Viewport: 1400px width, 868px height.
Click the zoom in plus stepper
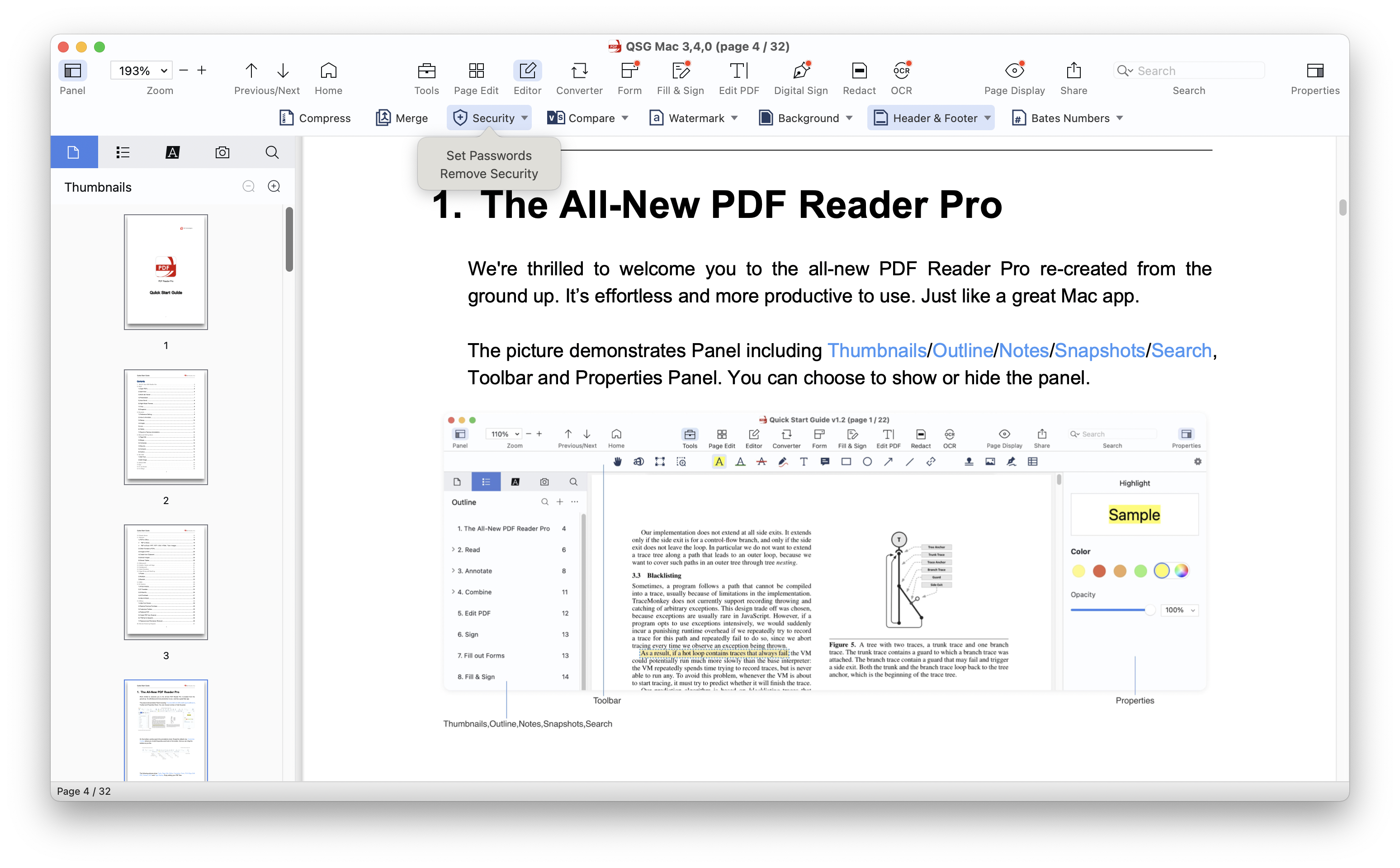[202, 71]
